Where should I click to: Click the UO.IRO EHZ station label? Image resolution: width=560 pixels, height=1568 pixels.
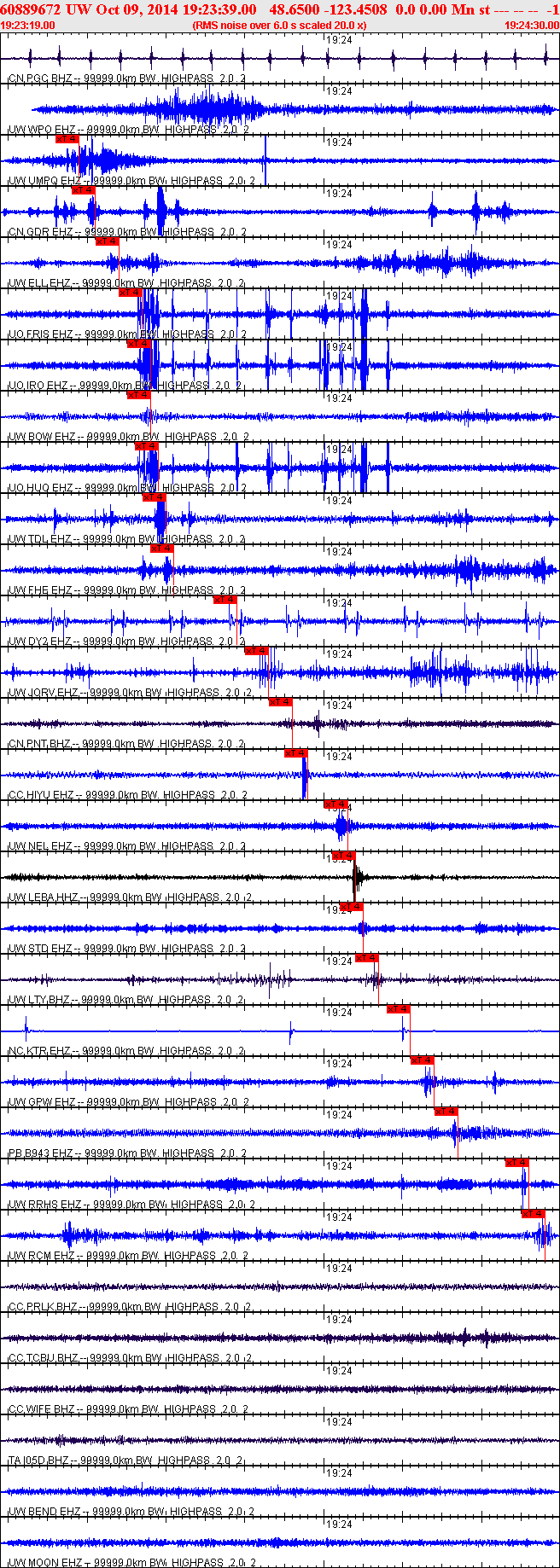point(38,386)
